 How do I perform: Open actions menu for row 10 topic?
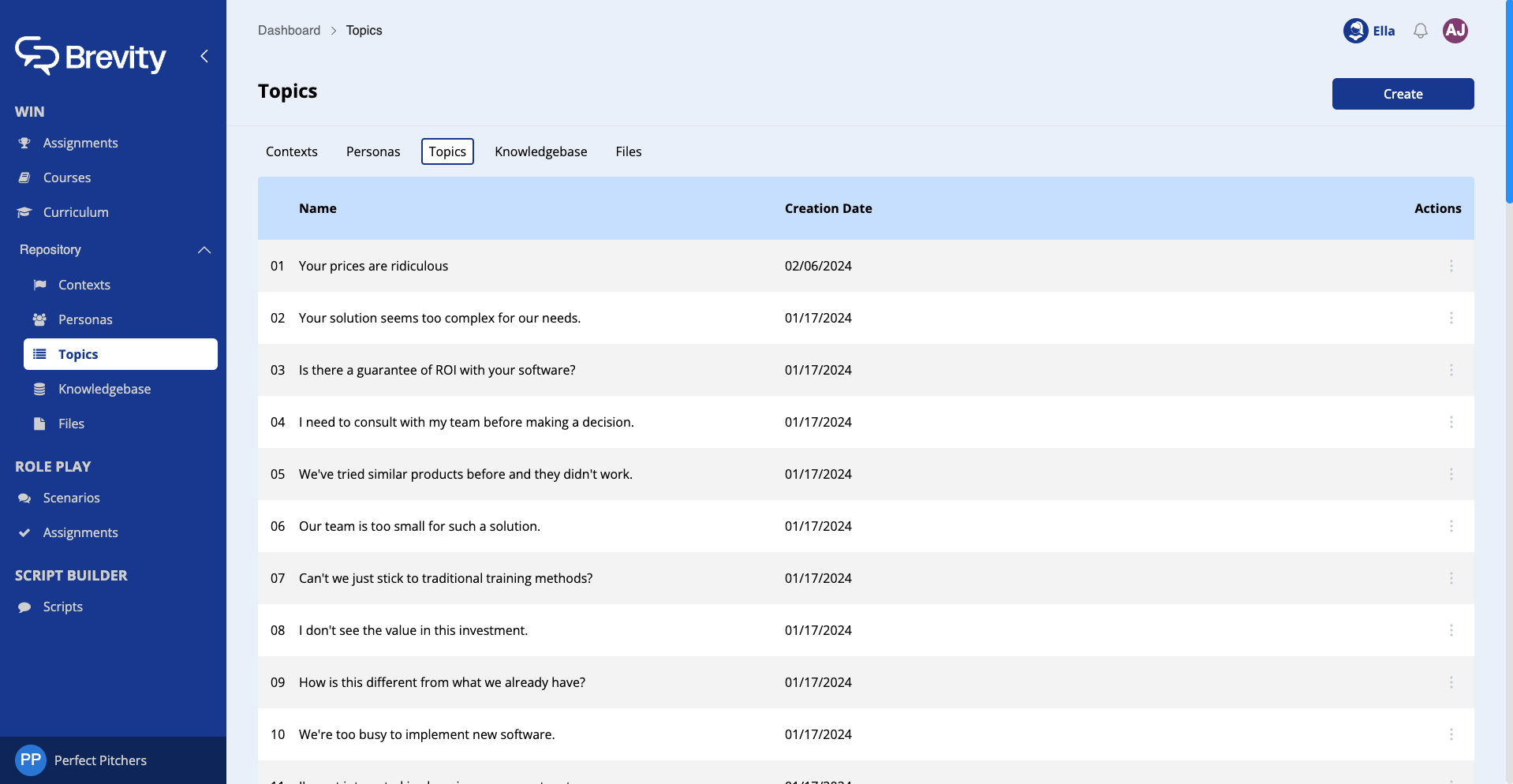[x=1451, y=734]
